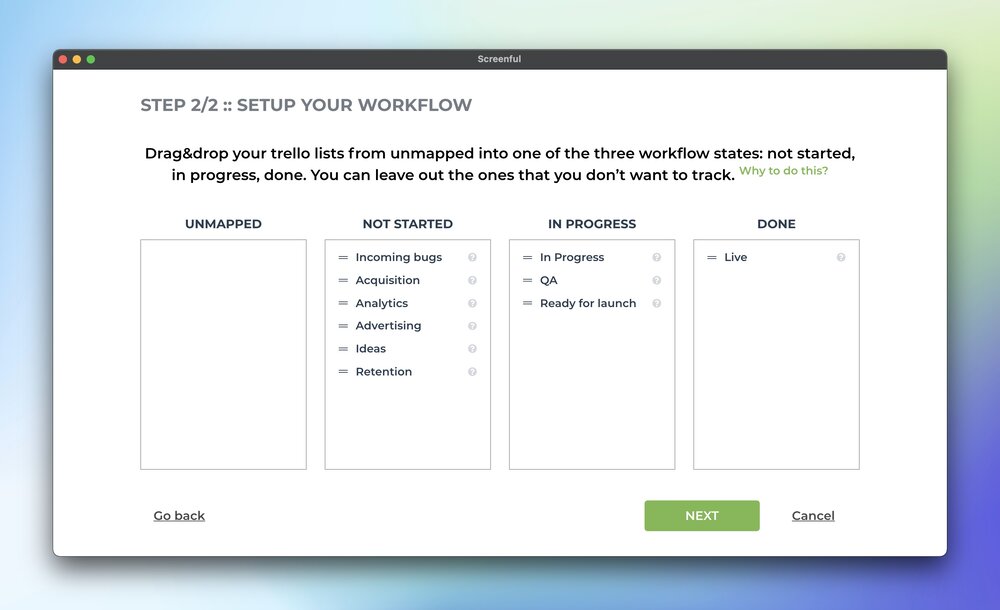This screenshot has width=1000, height=610.
Task: Click the NOT STARTED column header
Action: coord(408,224)
